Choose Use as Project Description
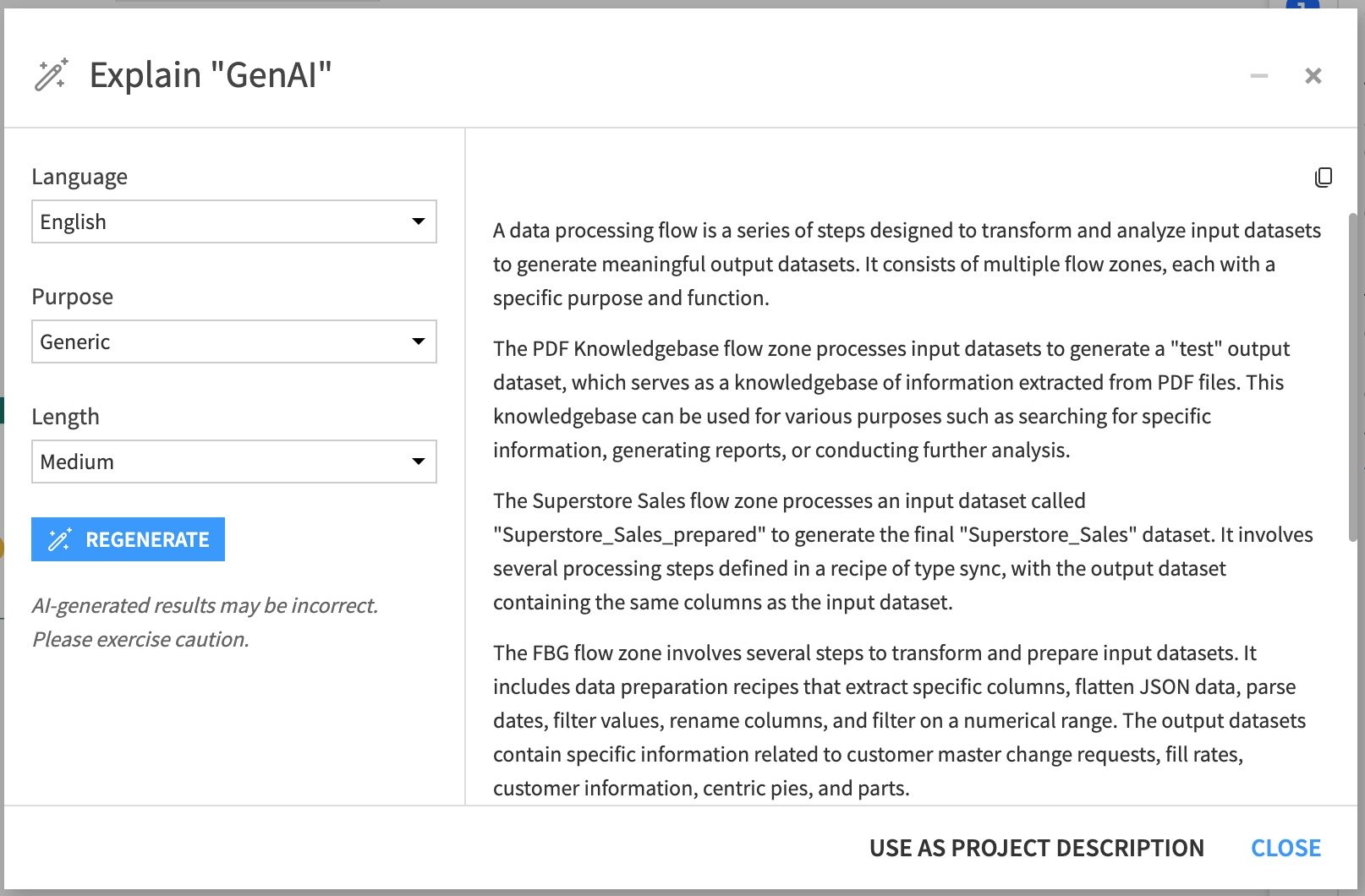 1036,848
